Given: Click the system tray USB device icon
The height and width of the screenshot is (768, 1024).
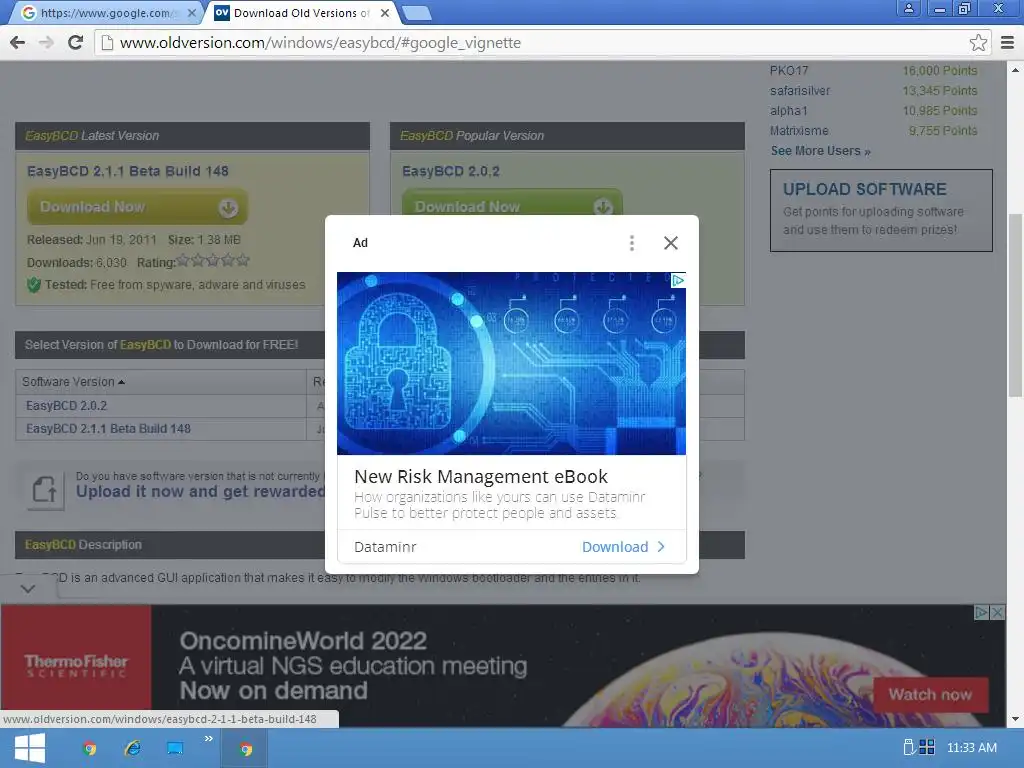Looking at the screenshot, I should 908,747.
